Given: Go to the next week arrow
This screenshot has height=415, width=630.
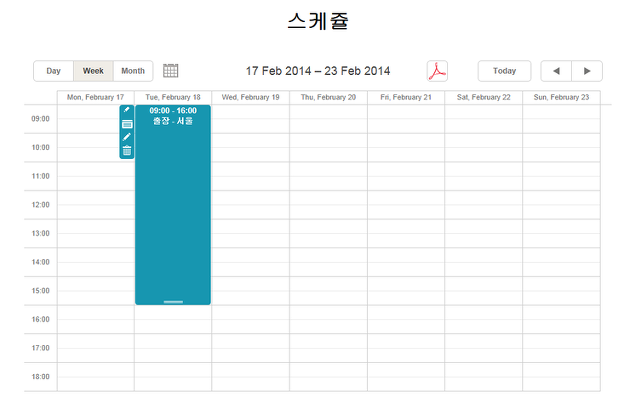Looking at the screenshot, I should 587,71.
